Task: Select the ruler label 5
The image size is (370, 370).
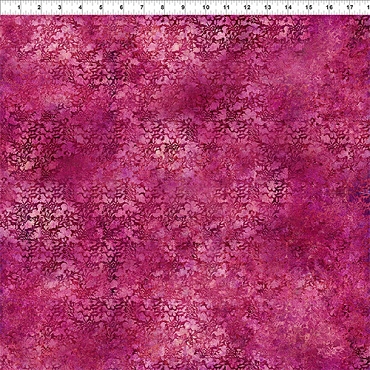Action: tap(101, 7)
